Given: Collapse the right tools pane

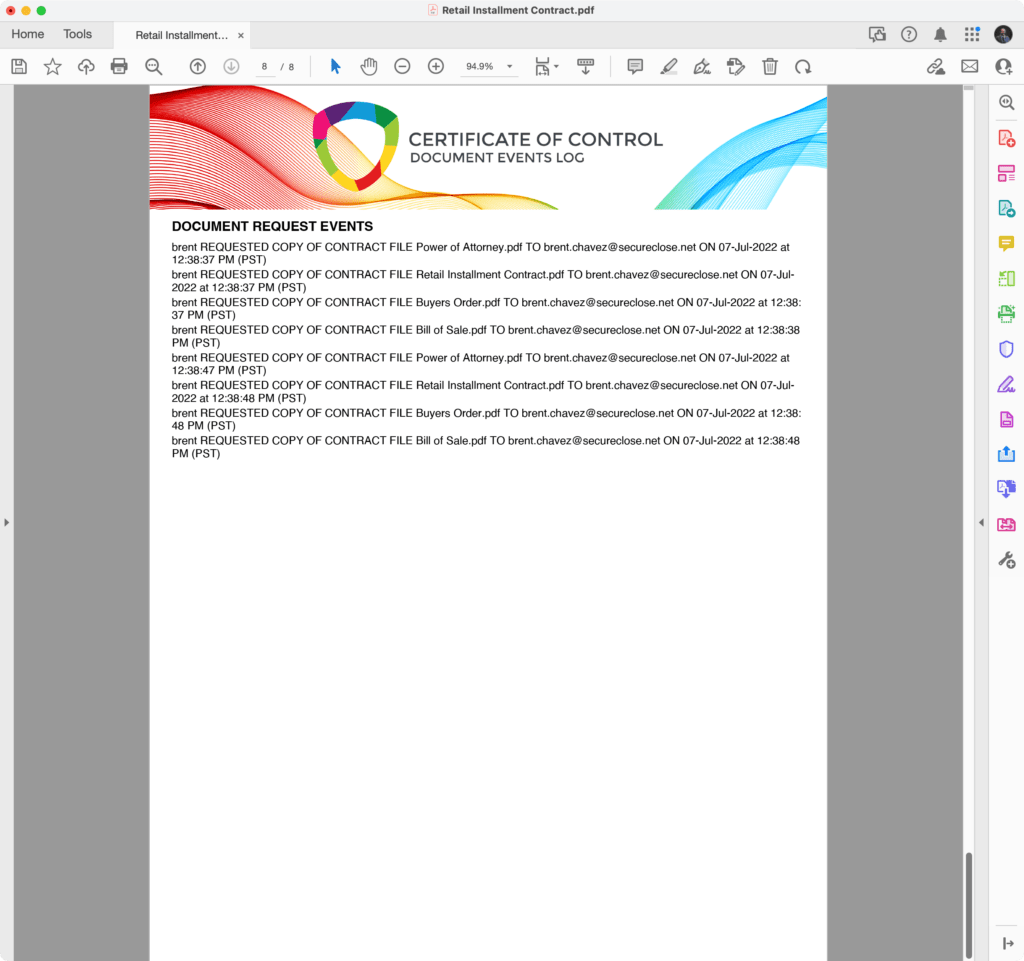Looking at the screenshot, I should tap(981, 522).
